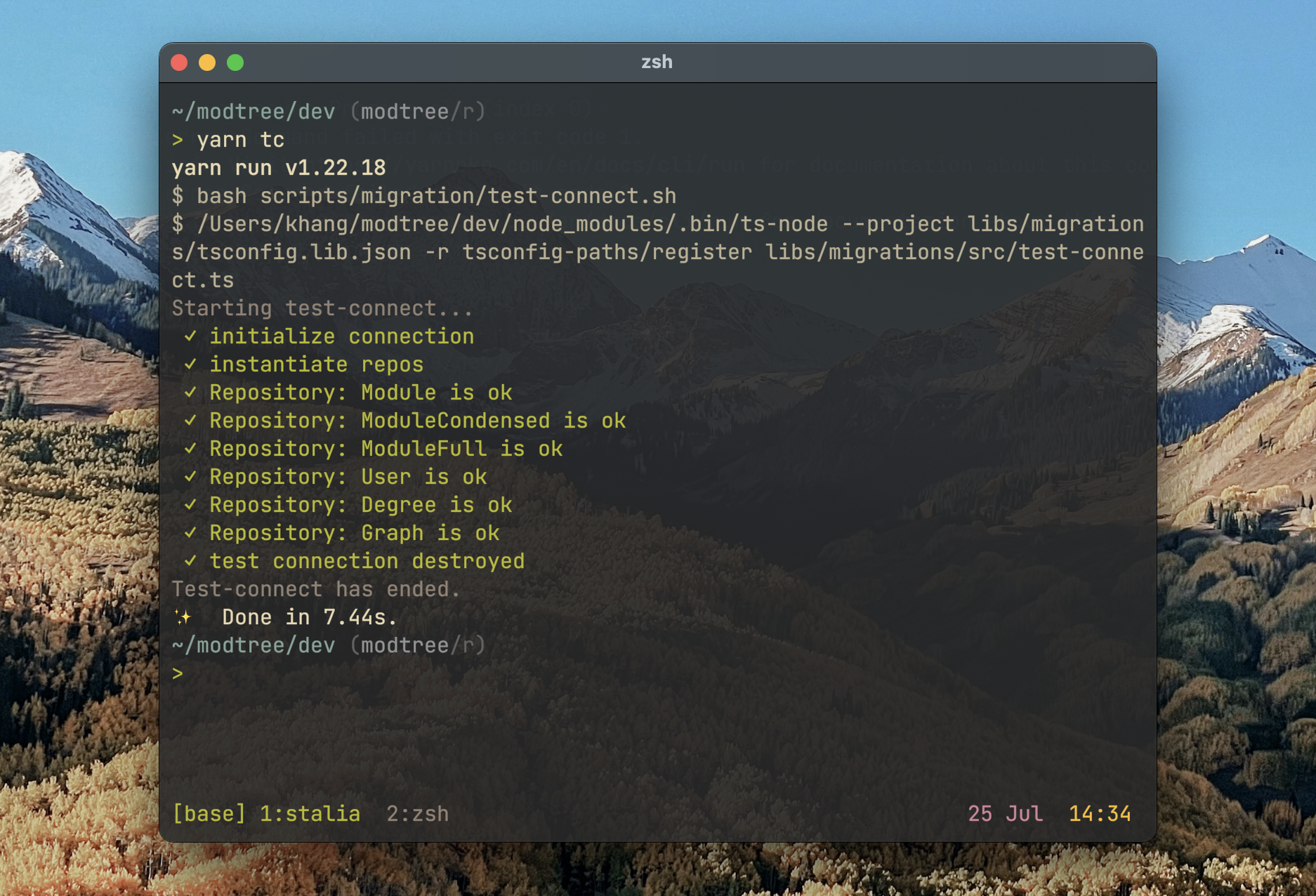Click 'Repository: ModuleFull is ok' line

tap(386, 449)
